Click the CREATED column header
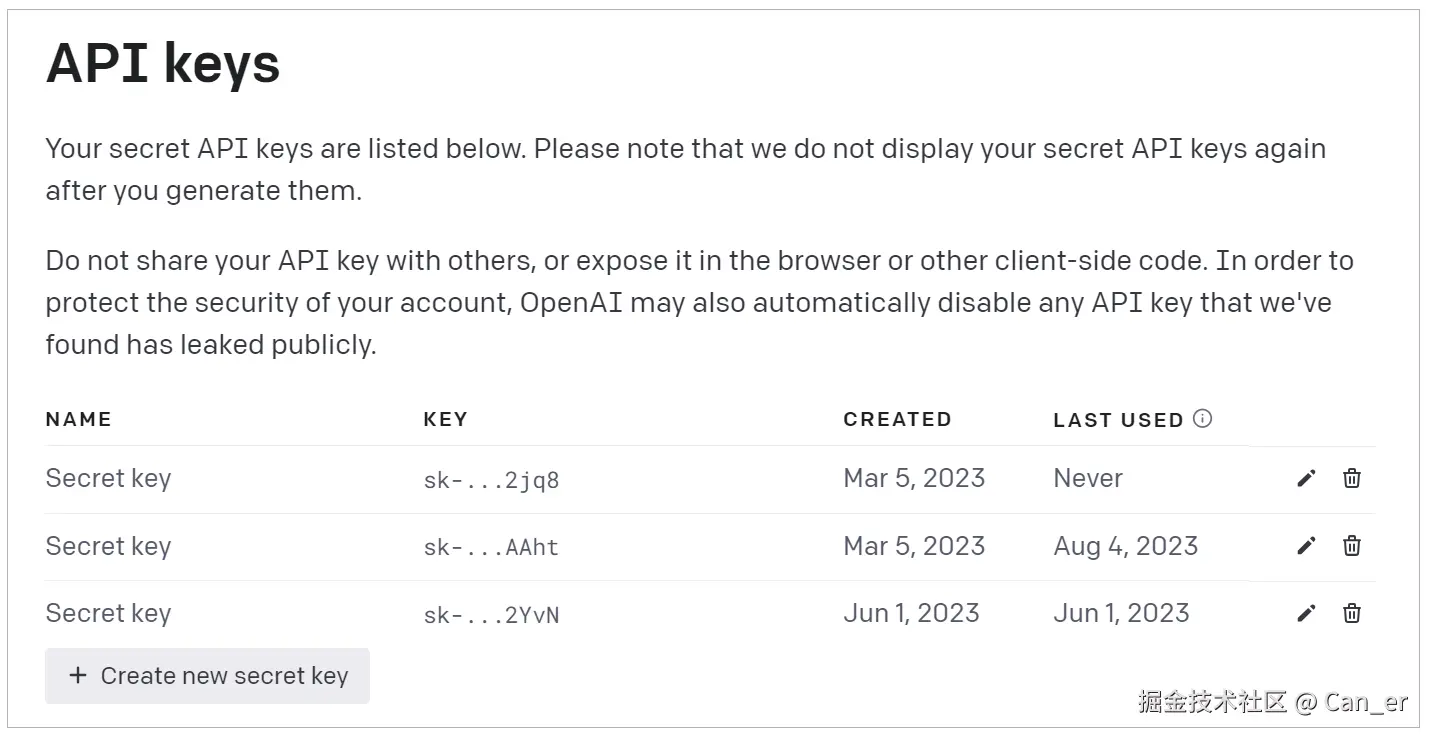Viewport: 1429px width, 737px height. coord(897,419)
